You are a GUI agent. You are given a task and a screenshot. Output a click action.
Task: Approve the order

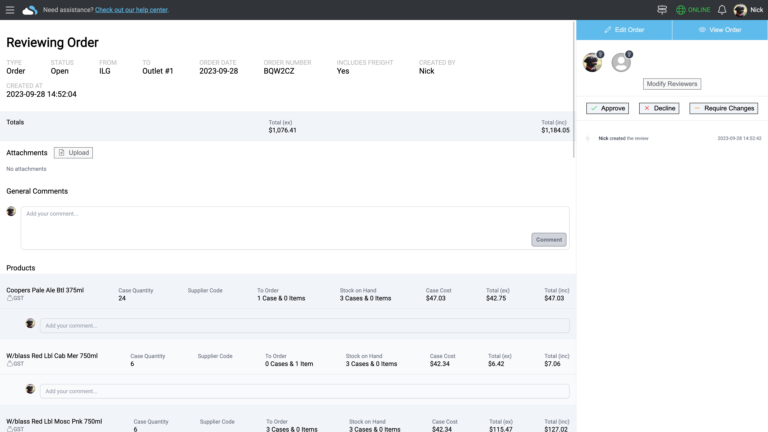pos(607,108)
